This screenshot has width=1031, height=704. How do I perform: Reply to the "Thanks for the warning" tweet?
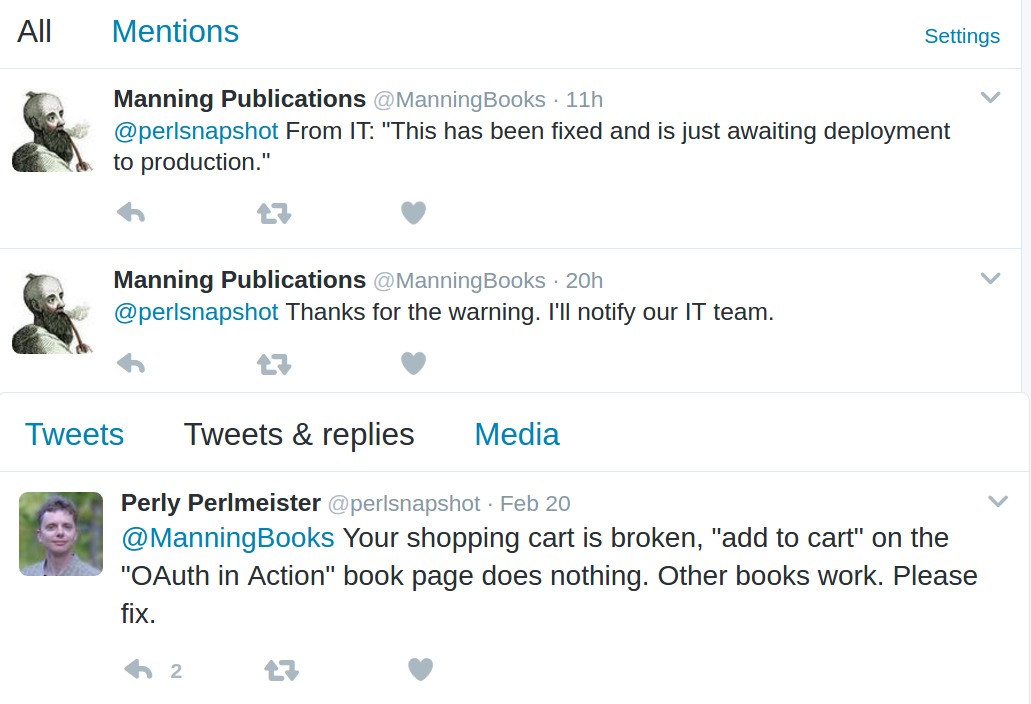(x=131, y=363)
